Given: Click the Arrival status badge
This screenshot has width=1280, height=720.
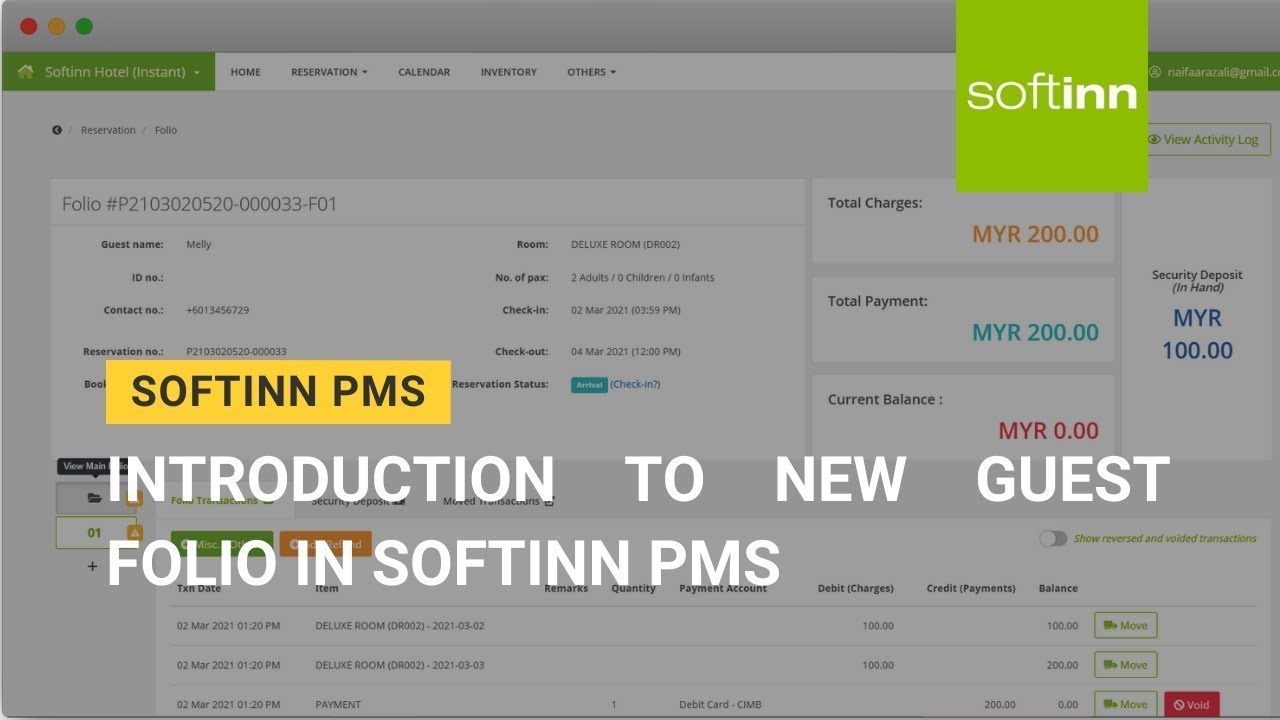Looking at the screenshot, I should (x=589, y=385).
